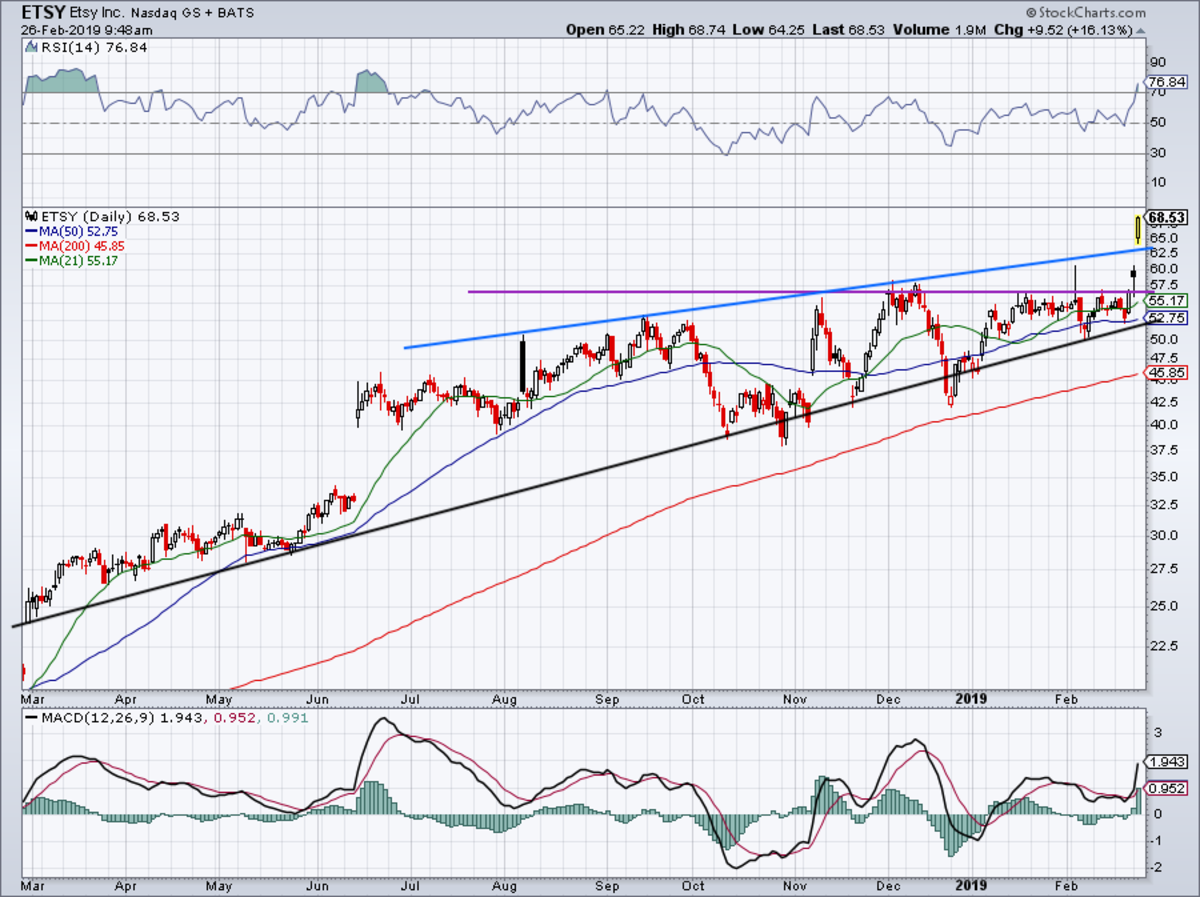Click the 76.84 RSI value tag
Viewport: 1200px width, 897px height.
click(x=1166, y=82)
